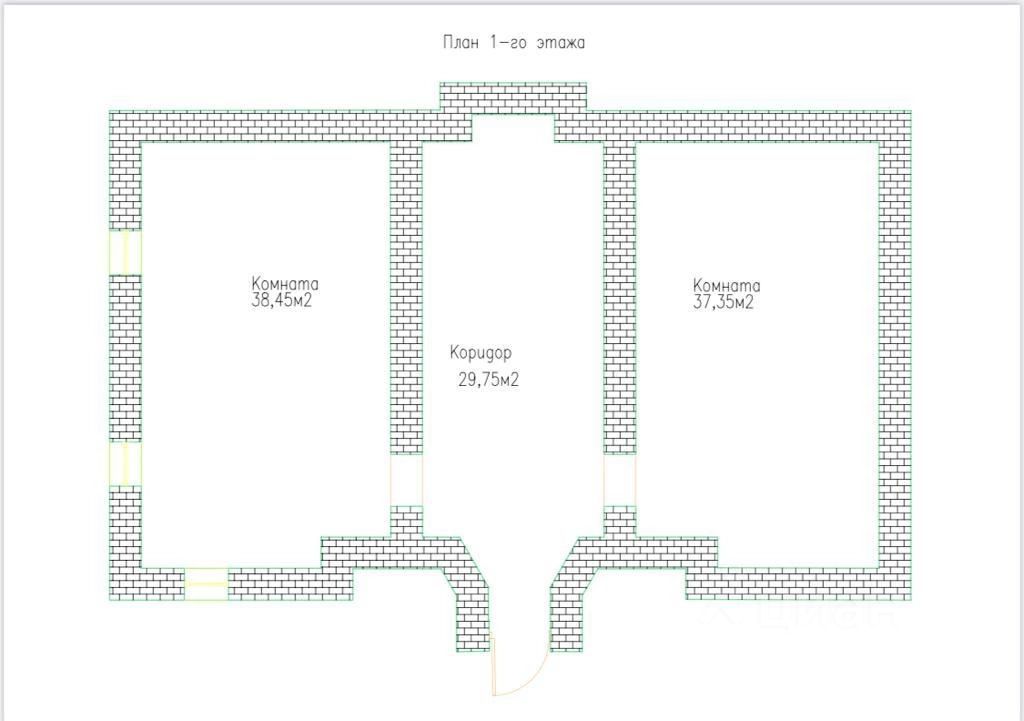Click the 37,35м2 area value
This screenshot has width=1024, height=721.
coord(723,302)
